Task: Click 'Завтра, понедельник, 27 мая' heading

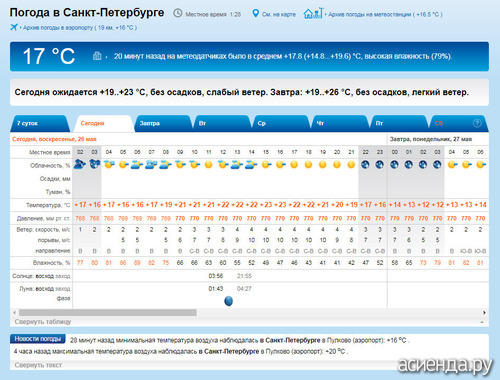Action: 431,139
